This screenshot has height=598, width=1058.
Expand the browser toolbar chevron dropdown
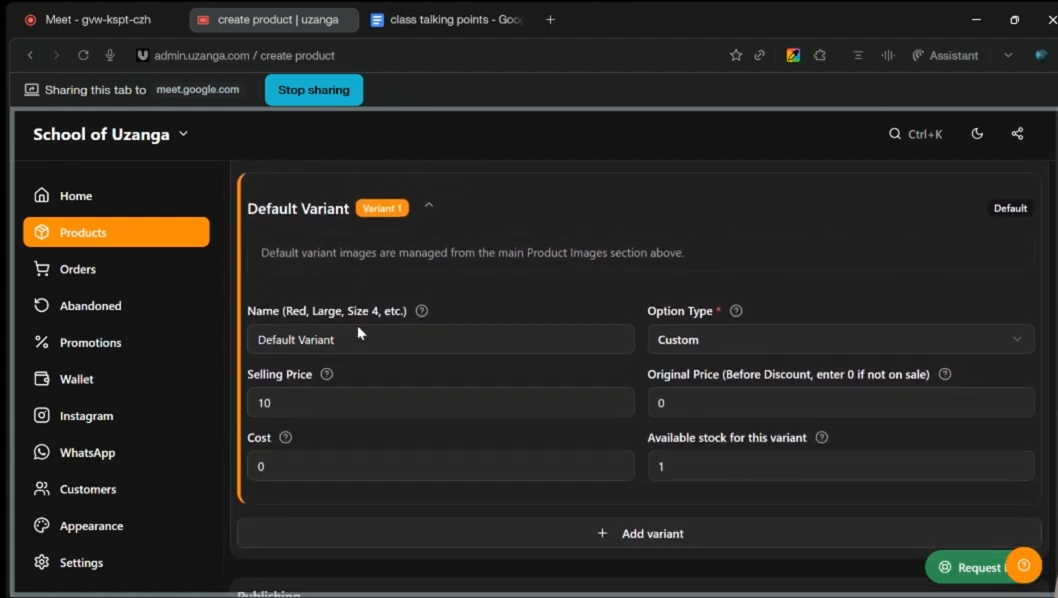pos(1008,55)
